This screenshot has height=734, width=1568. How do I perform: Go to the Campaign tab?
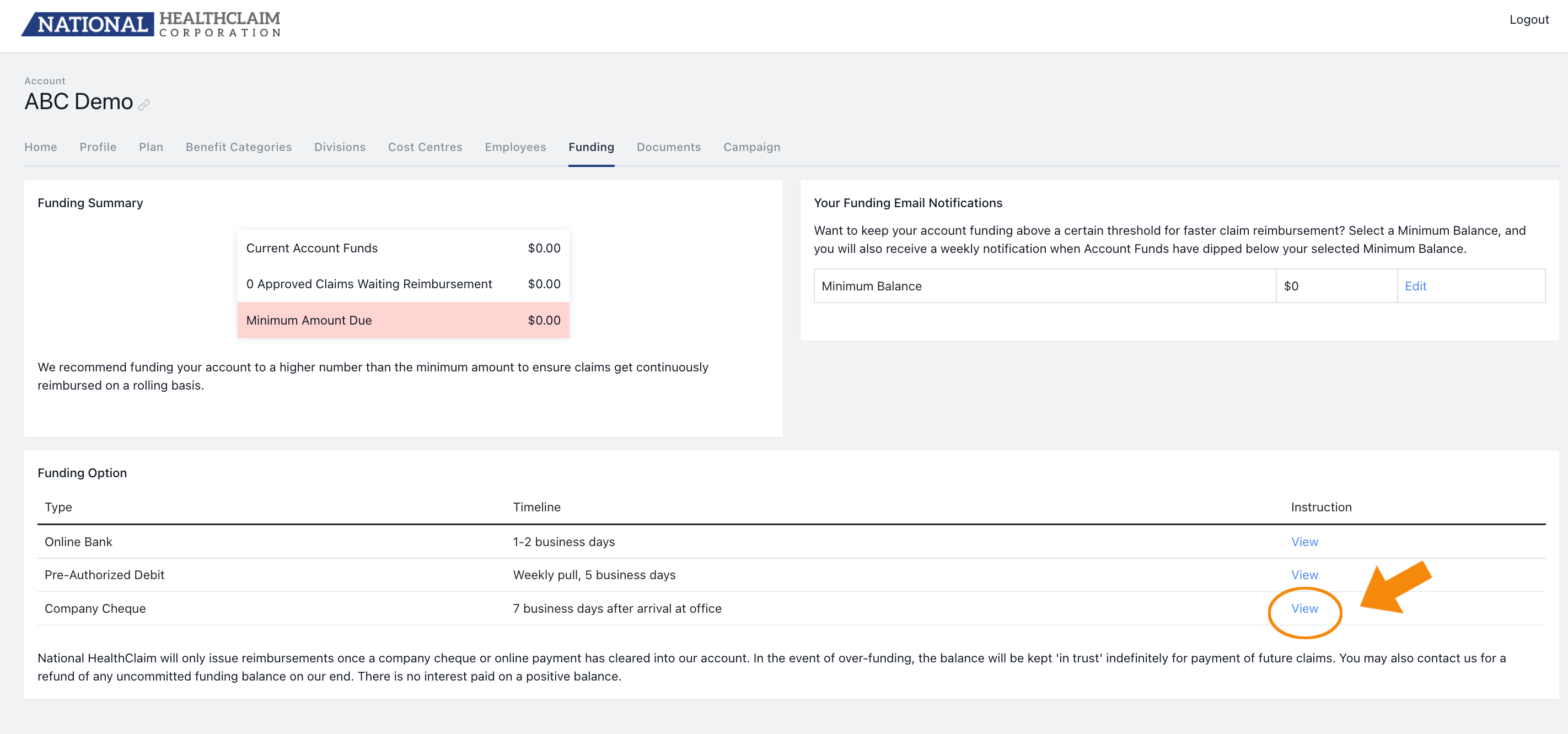click(x=751, y=147)
